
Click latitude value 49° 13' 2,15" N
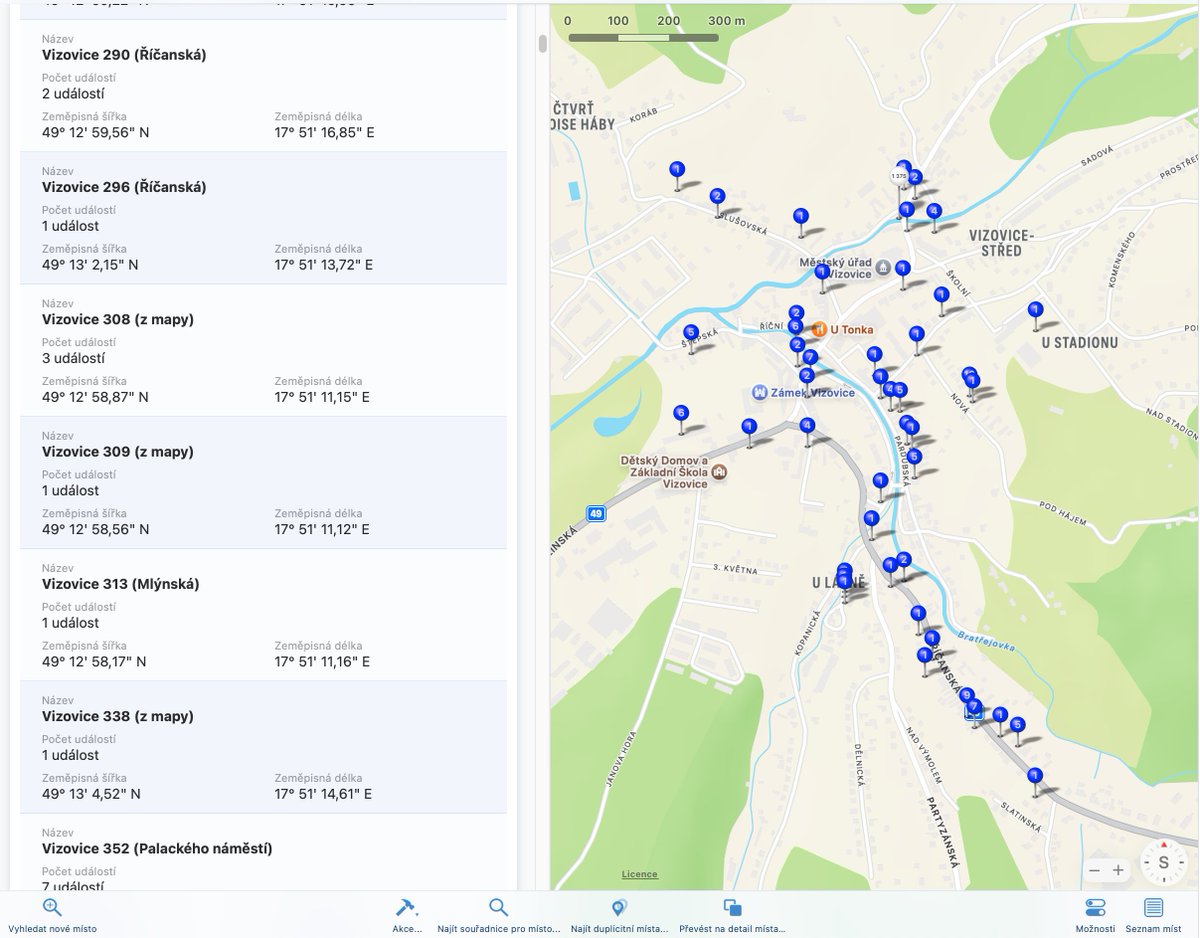click(x=90, y=265)
